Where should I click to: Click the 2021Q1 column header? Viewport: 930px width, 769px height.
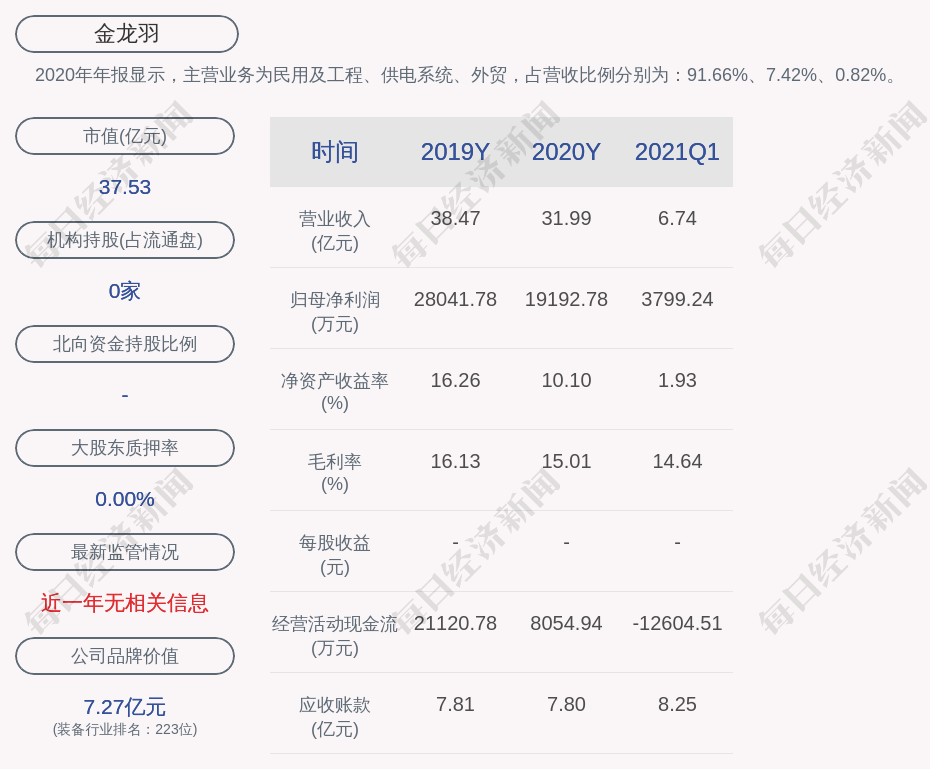click(677, 152)
